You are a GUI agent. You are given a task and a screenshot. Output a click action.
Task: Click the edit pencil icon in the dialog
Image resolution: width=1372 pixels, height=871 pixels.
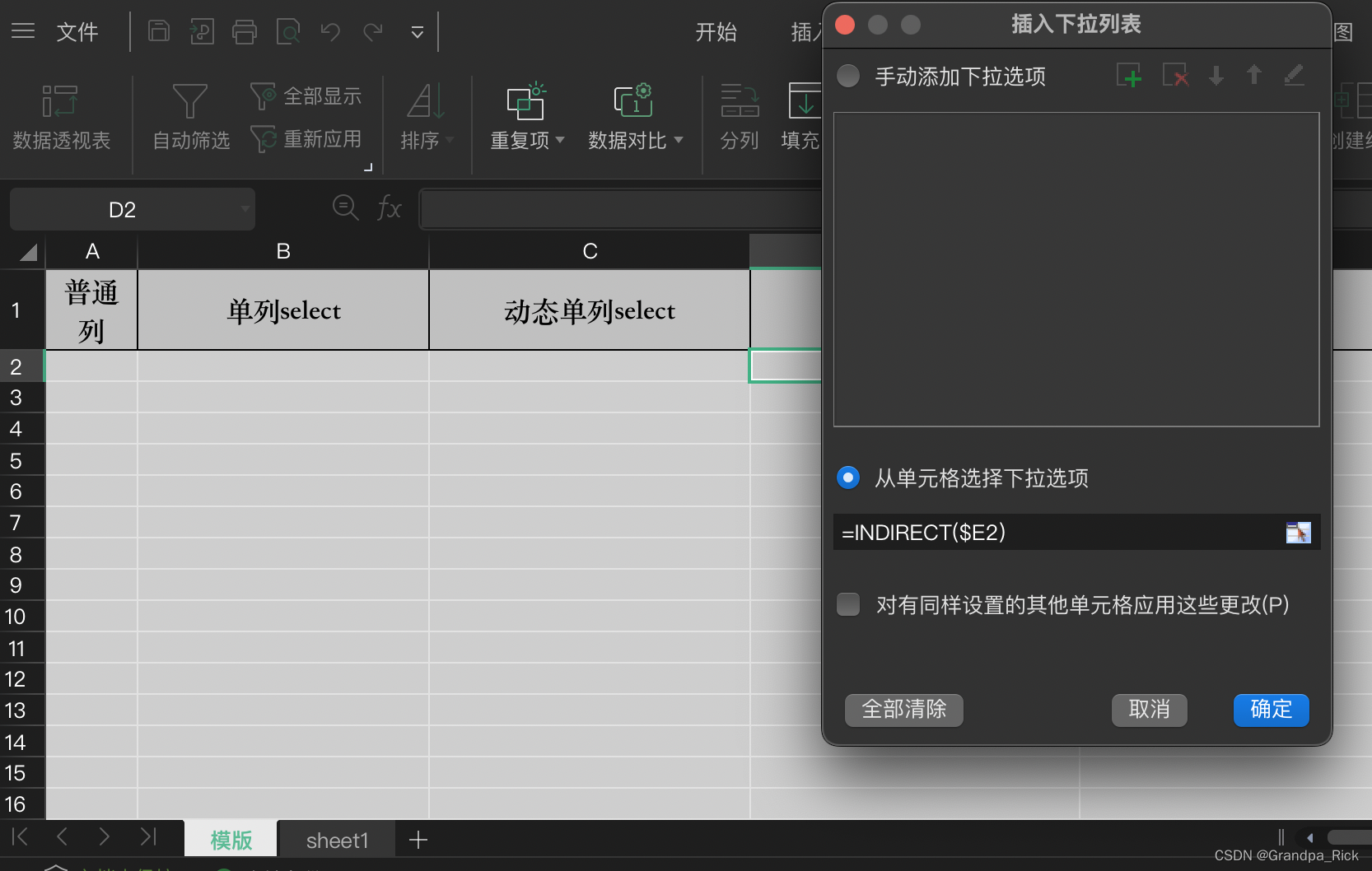[x=1294, y=75]
